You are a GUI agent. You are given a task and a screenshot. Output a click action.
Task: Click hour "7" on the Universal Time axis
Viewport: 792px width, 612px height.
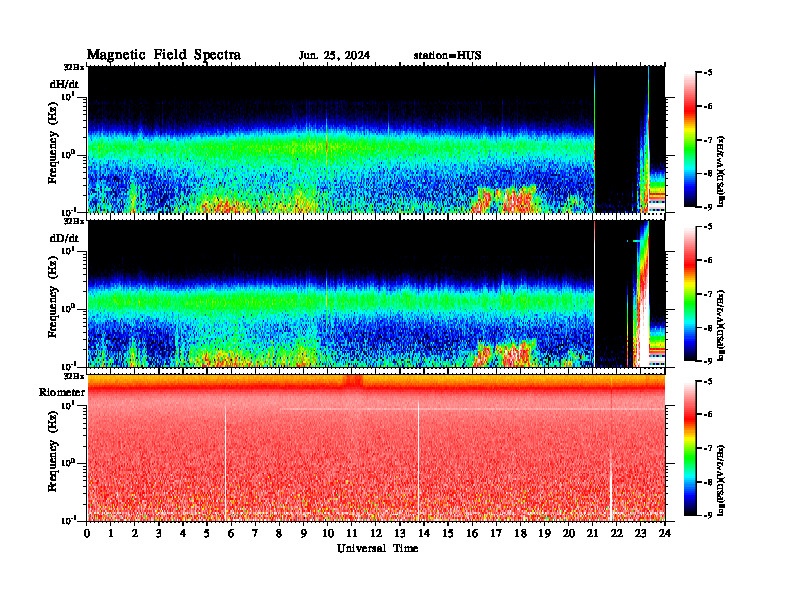pos(255,533)
